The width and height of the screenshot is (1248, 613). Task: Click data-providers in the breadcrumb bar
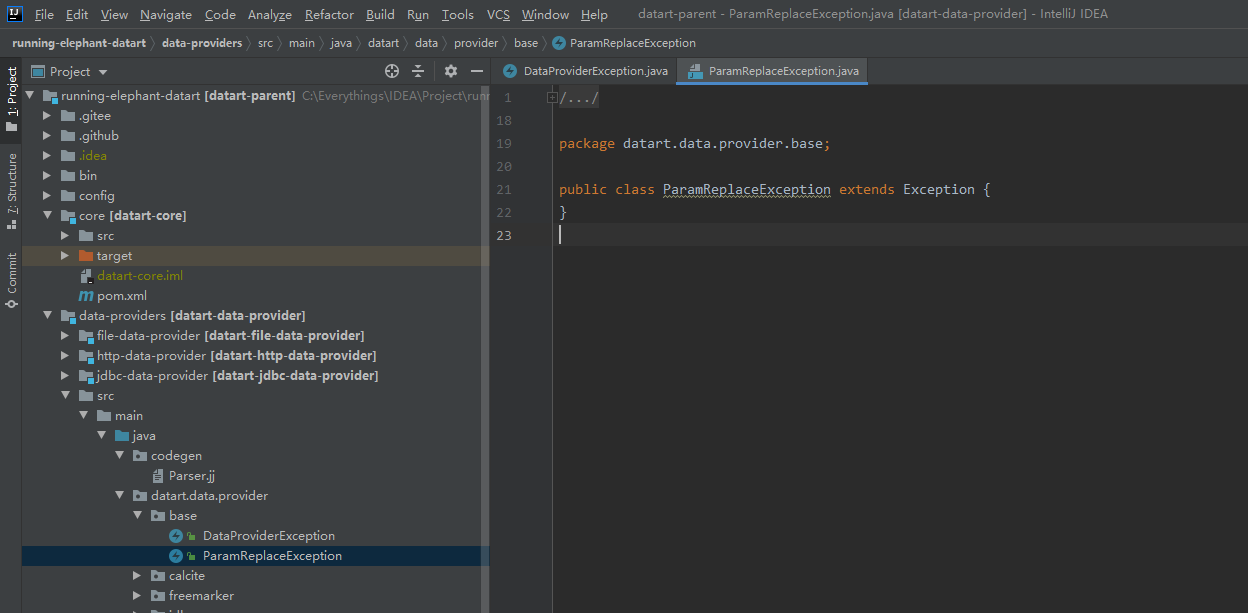click(x=202, y=43)
